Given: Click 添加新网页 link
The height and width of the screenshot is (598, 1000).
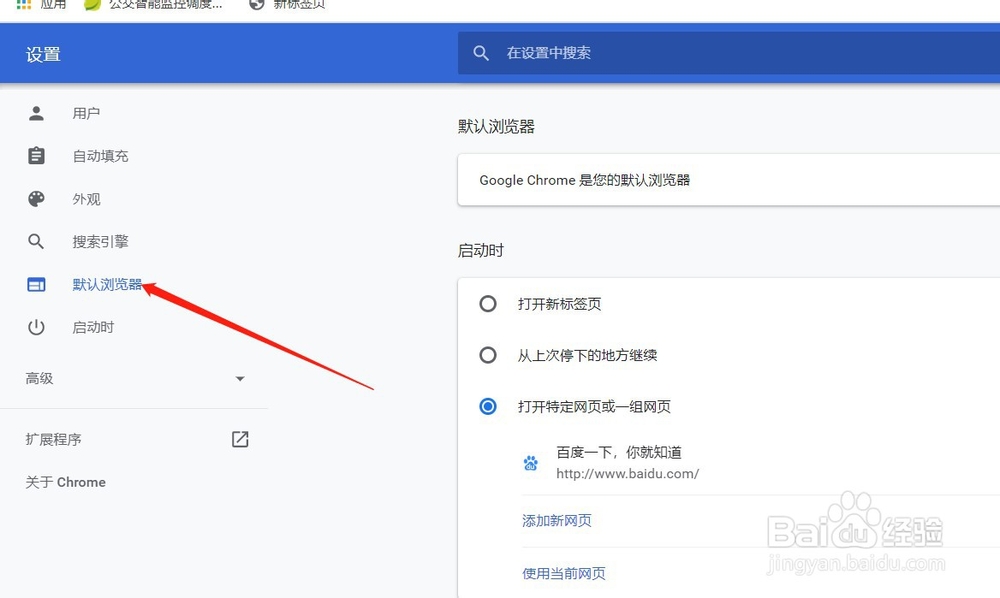Looking at the screenshot, I should tap(557, 521).
